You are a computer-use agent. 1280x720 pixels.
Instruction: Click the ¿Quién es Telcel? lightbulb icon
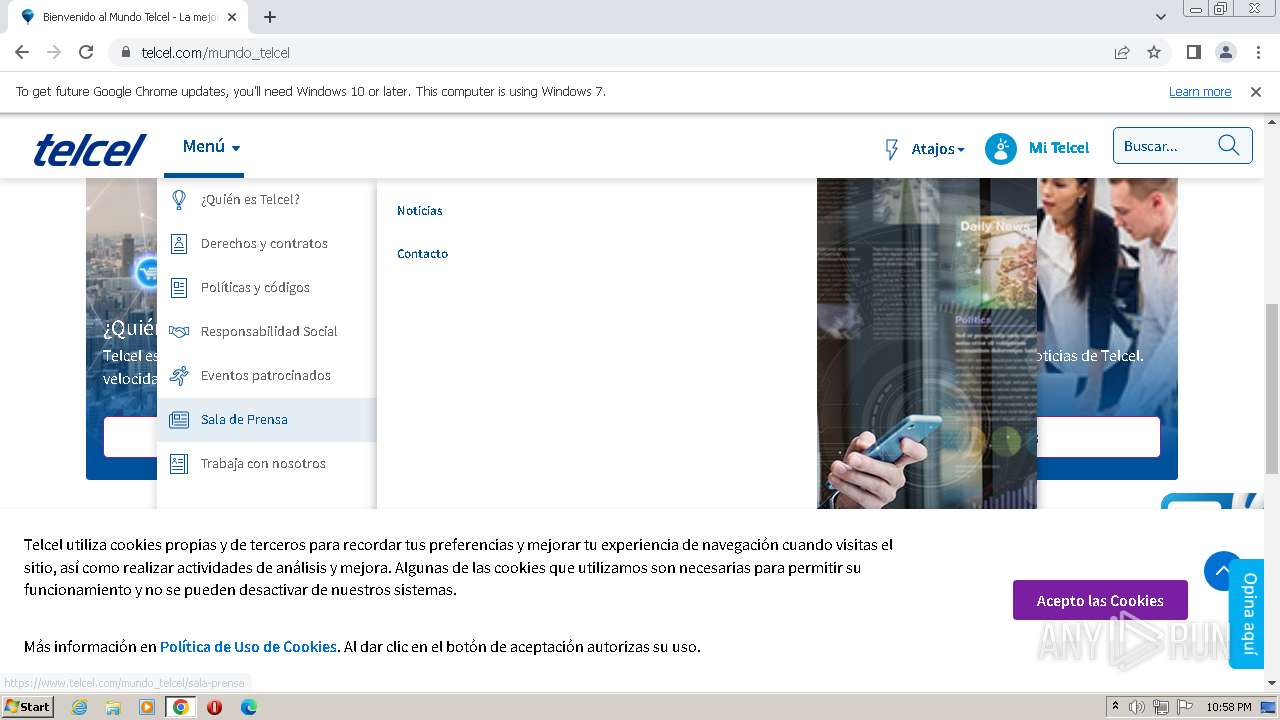[x=179, y=199]
